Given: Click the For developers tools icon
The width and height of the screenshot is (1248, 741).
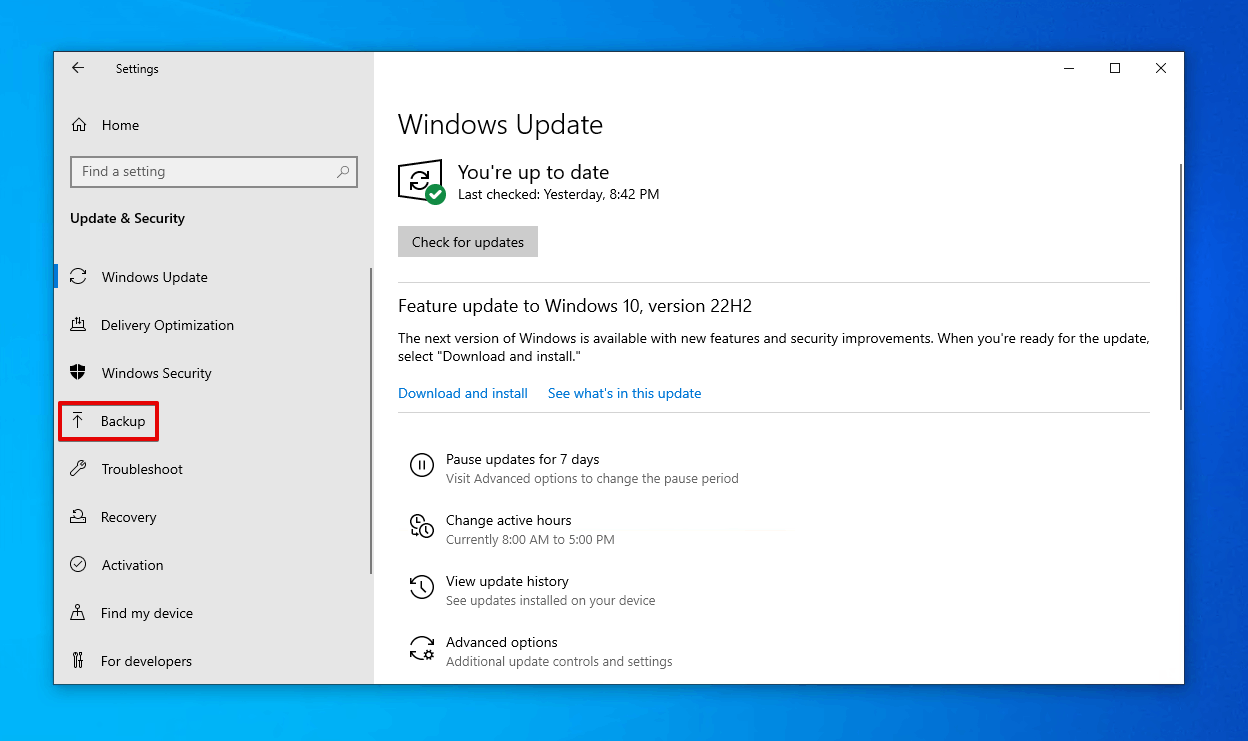Looking at the screenshot, I should click(78, 661).
